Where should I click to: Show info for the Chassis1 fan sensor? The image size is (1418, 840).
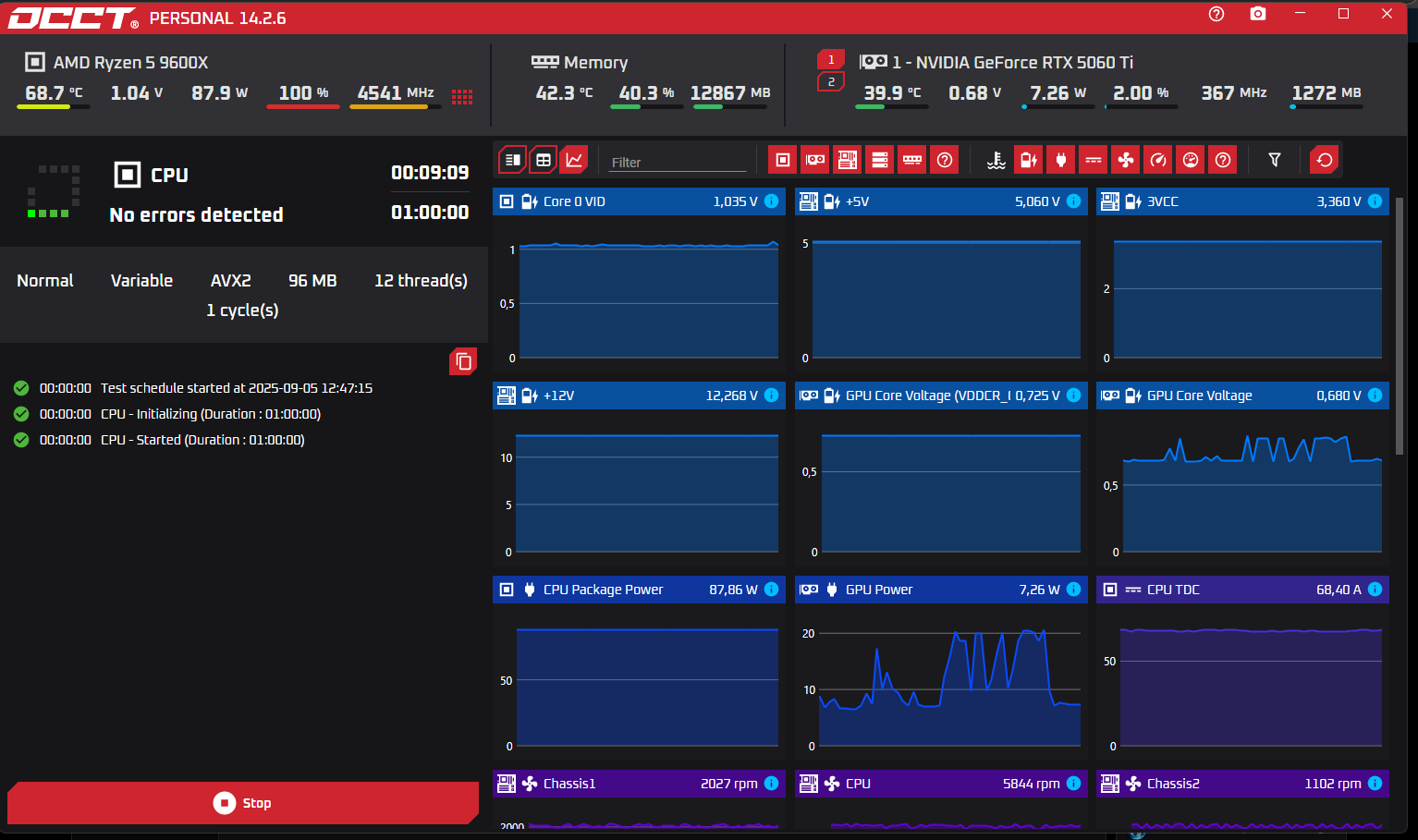772,784
